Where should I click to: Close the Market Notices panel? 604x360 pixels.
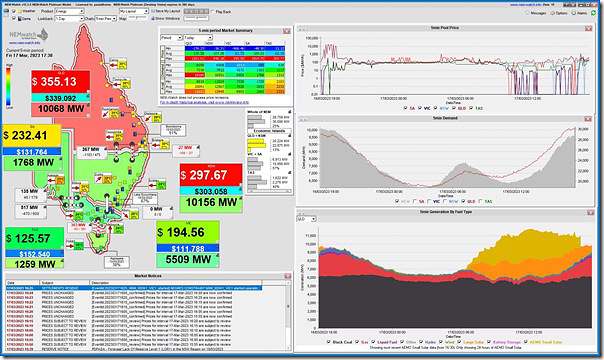pyautogui.click(x=287, y=276)
